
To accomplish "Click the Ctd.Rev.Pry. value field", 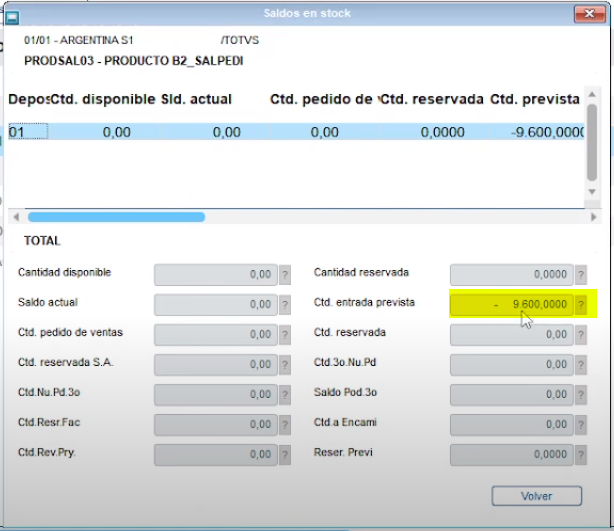I will click(x=216, y=455).
